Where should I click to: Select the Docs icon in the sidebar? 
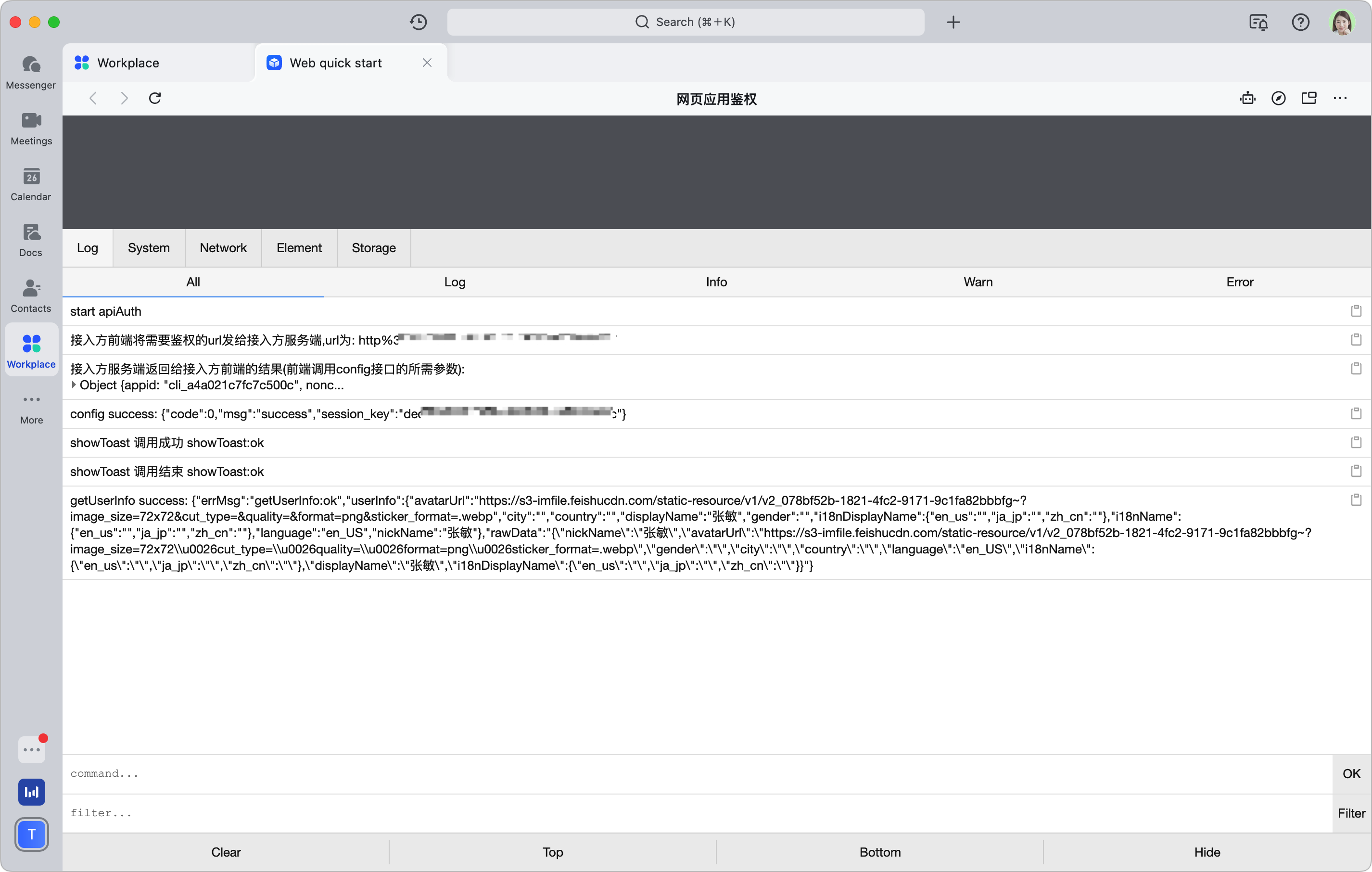coord(31,238)
